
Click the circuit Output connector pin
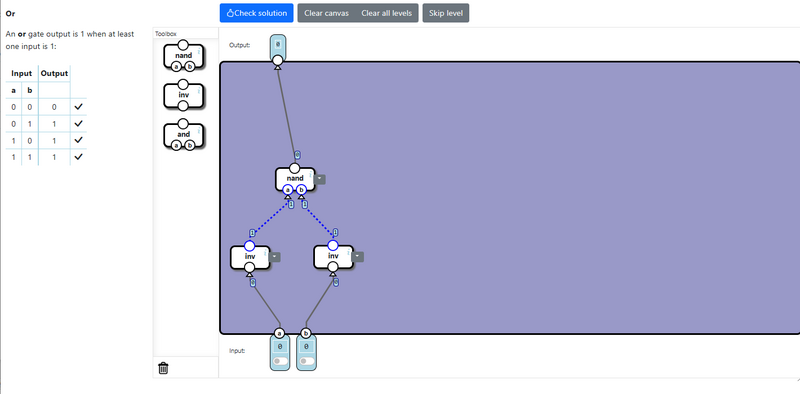(x=277, y=61)
